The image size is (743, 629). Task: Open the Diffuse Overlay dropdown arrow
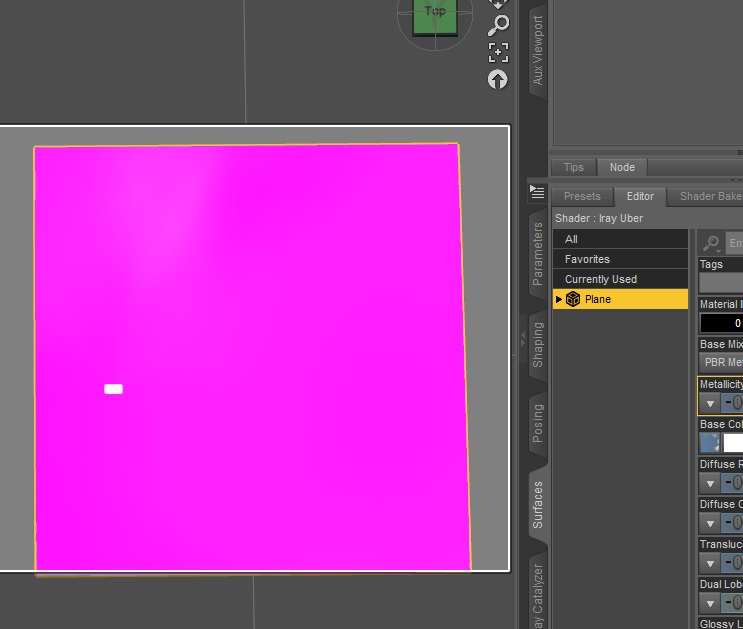point(710,524)
